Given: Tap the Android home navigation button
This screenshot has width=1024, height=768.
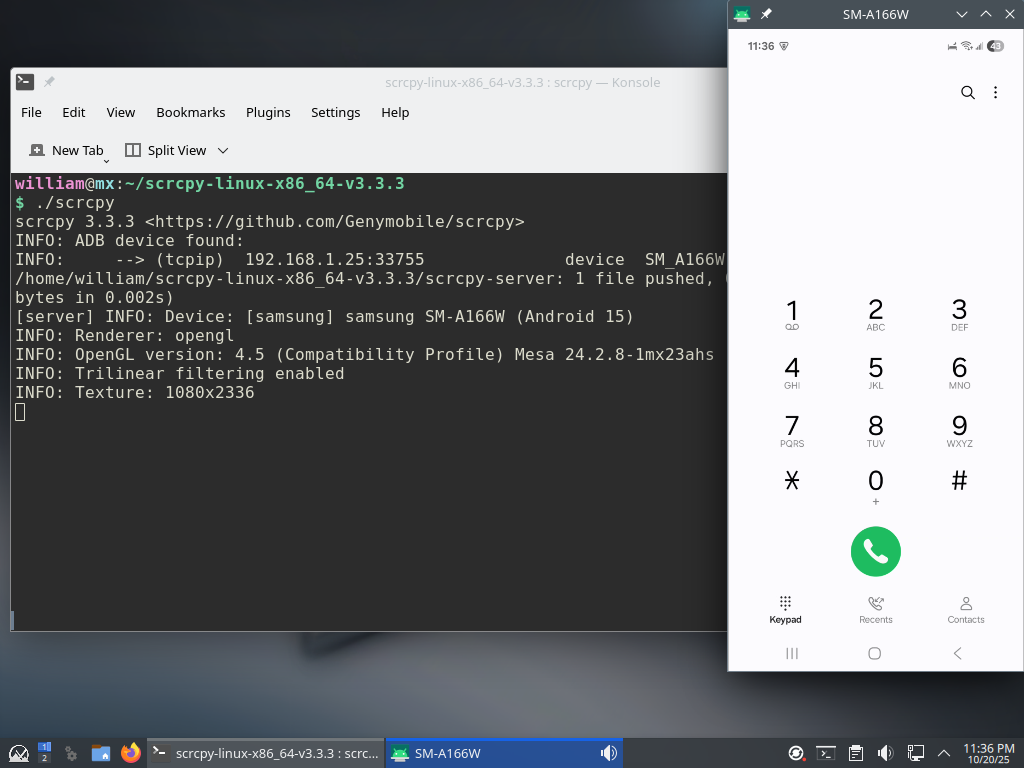Looking at the screenshot, I should [875, 653].
